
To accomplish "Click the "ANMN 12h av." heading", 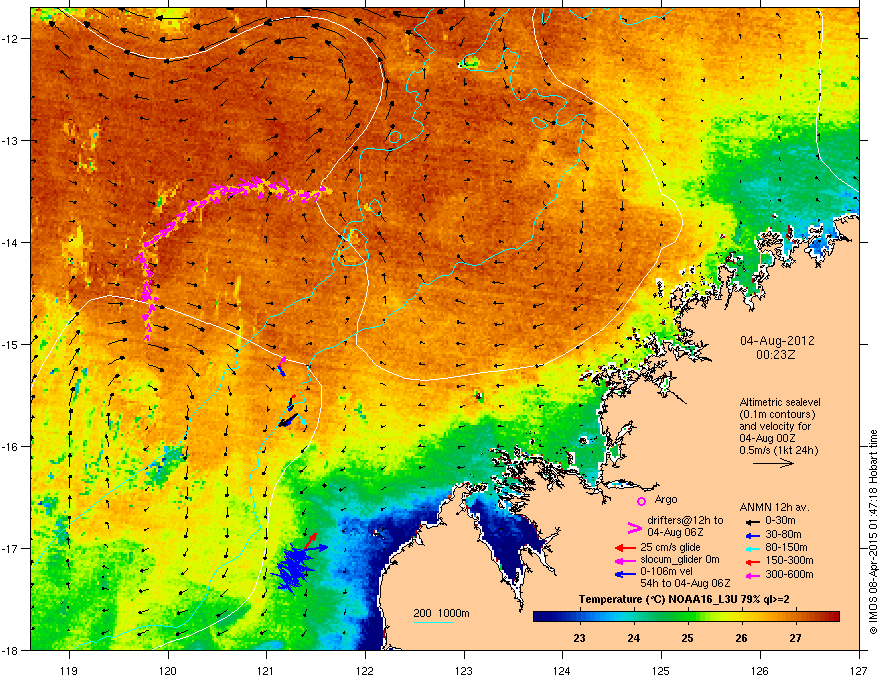I will coord(774,507).
